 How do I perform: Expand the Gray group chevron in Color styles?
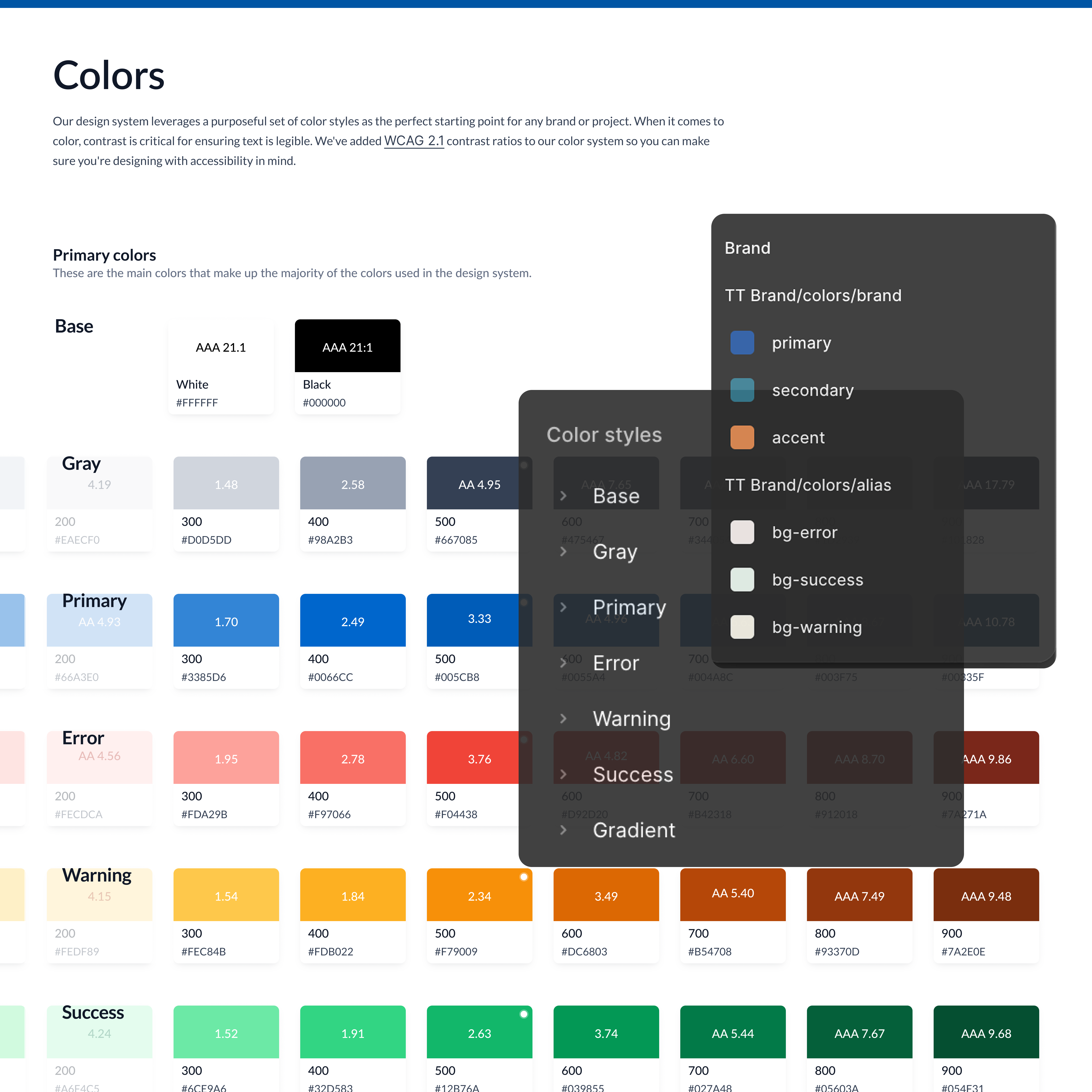tap(563, 552)
